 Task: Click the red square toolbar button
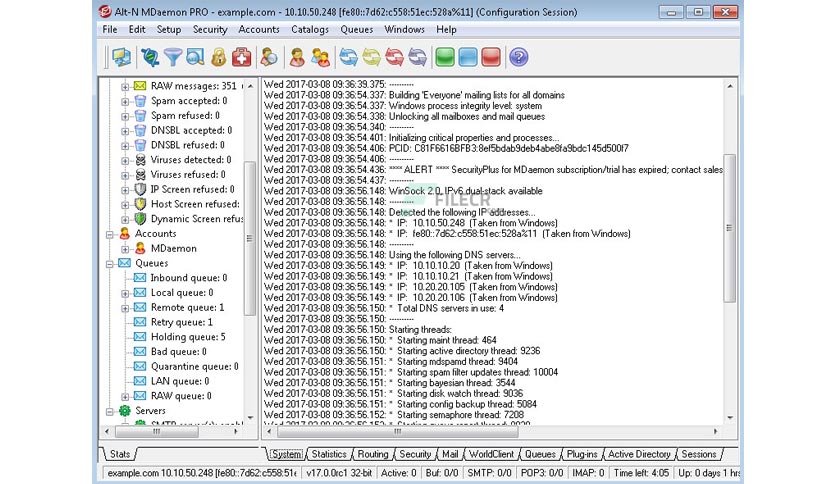(491, 57)
